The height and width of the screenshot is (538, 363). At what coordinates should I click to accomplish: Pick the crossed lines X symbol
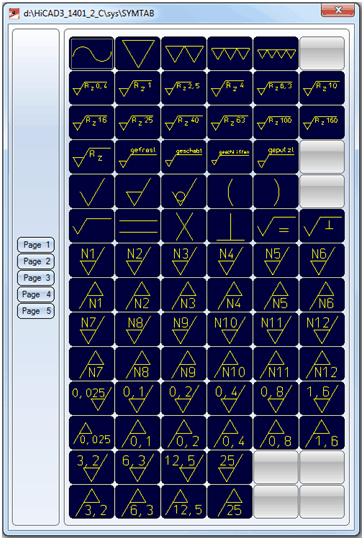click(x=184, y=226)
